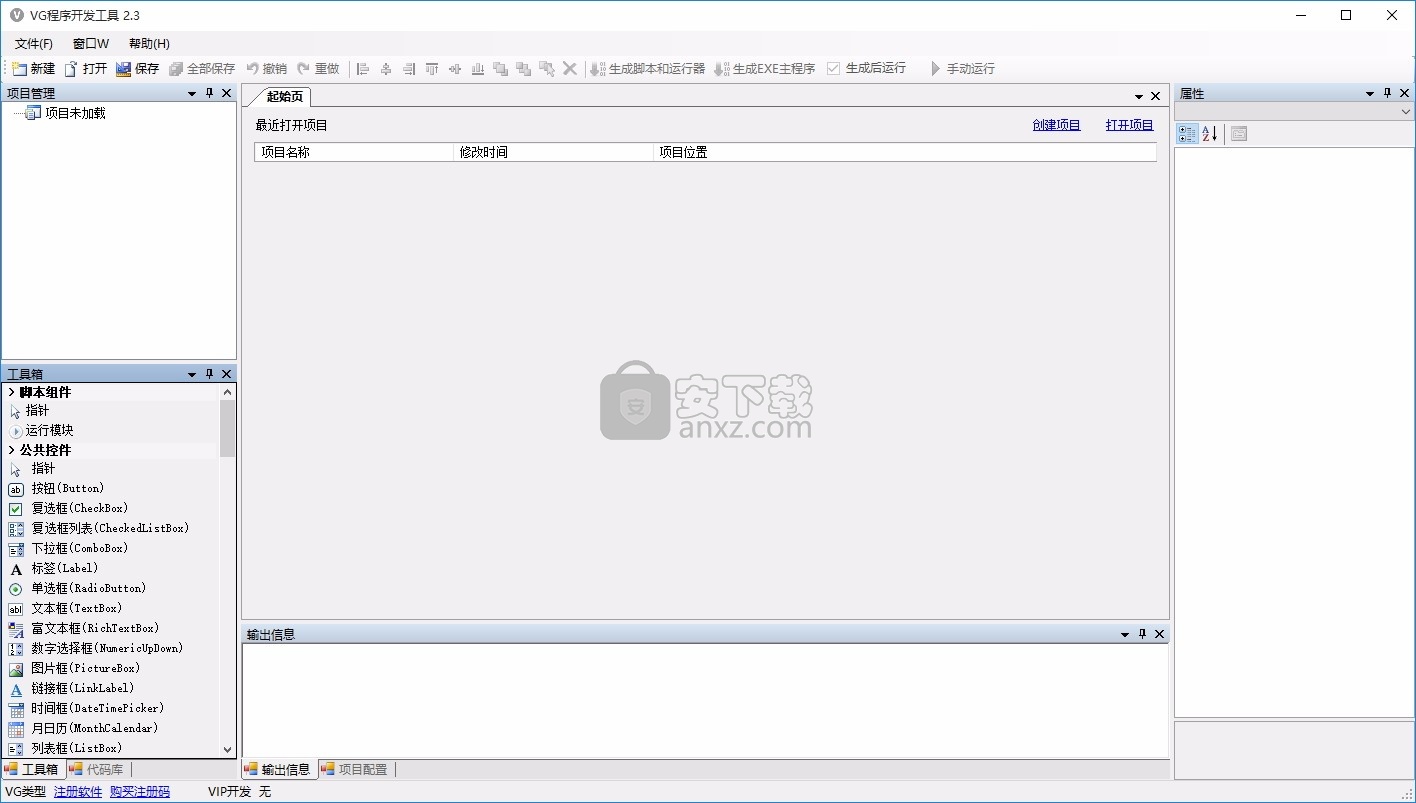The height and width of the screenshot is (803, 1416).
Task: Click the categorized view icon in 属性
Action: [1187, 134]
